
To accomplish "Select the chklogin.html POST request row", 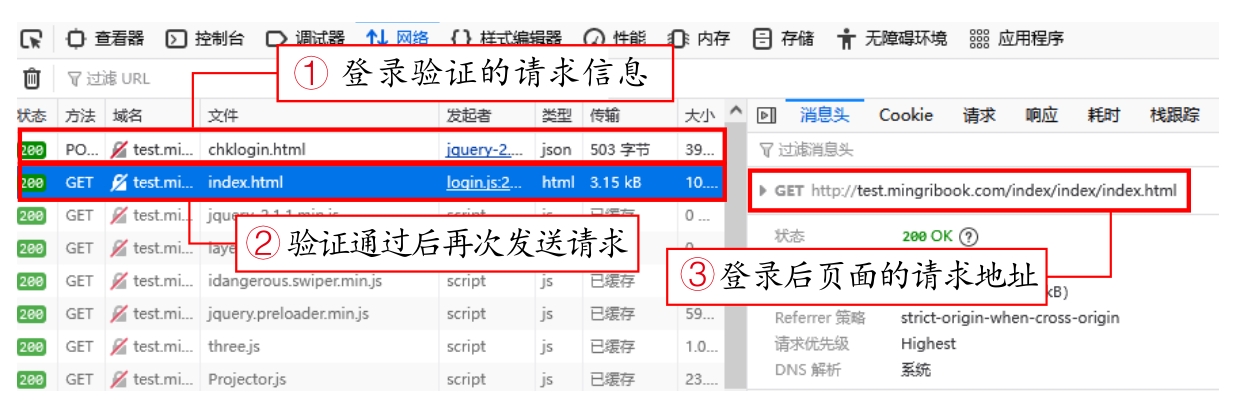I will (370, 150).
